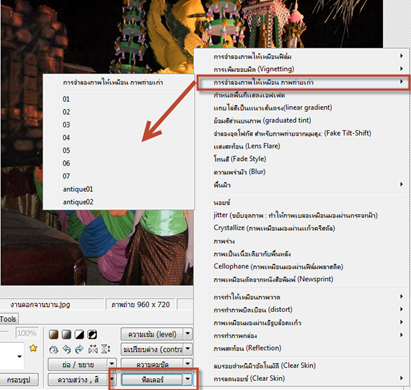
Task: Choose jitter filter entry
Action: point(295,215)
